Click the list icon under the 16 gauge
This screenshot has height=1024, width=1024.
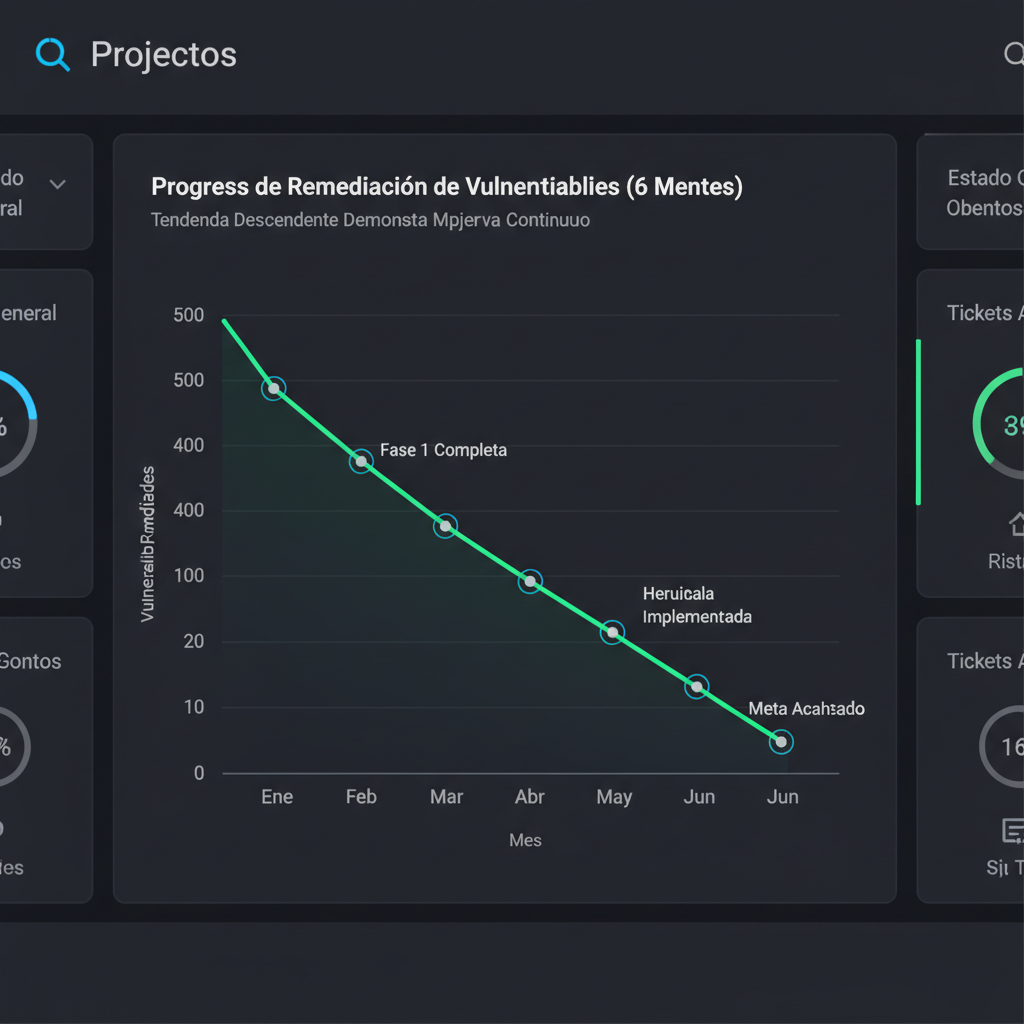click(x=1011, y=830)
